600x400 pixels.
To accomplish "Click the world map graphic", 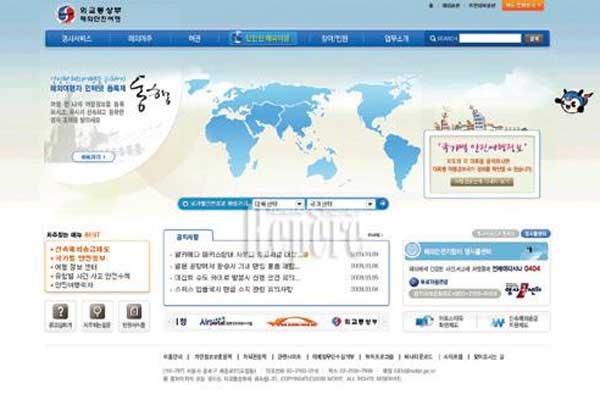I will 302,132.
